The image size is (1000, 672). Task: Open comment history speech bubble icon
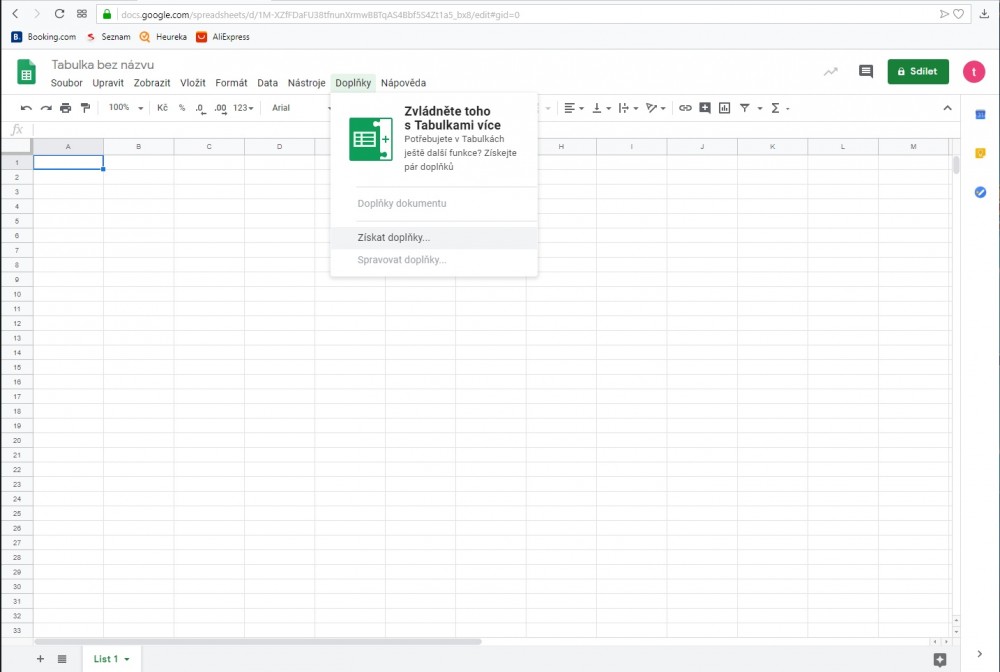click(866, 72)
